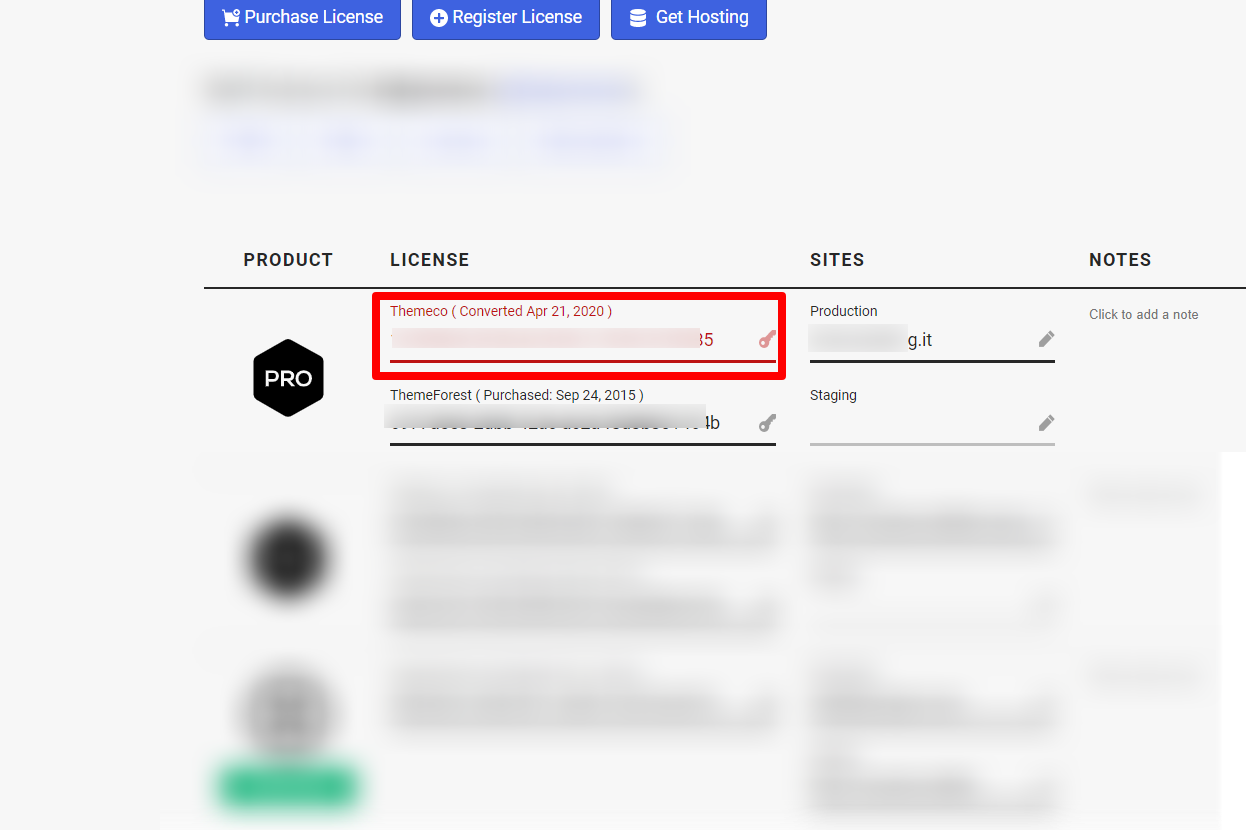Open the Register License button
The image size is (1246, 830).
505,18
